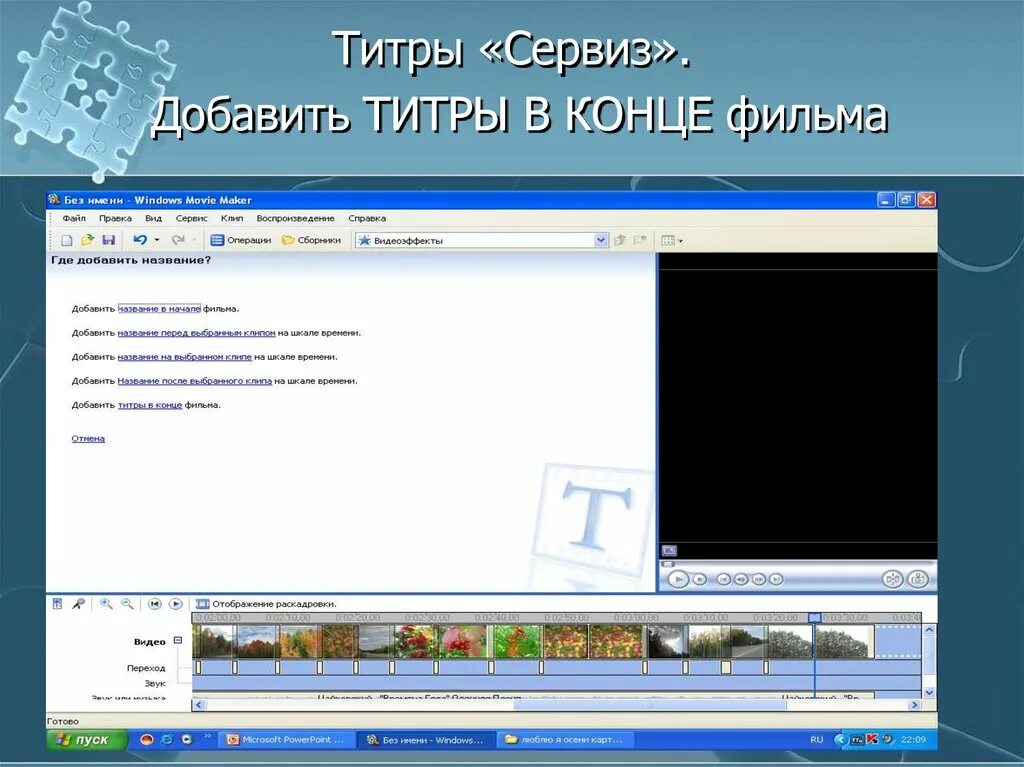The width and height of the screenshot is (1024, 767).
Task: Click the preview Back button
Action: [x=724, y=579]
